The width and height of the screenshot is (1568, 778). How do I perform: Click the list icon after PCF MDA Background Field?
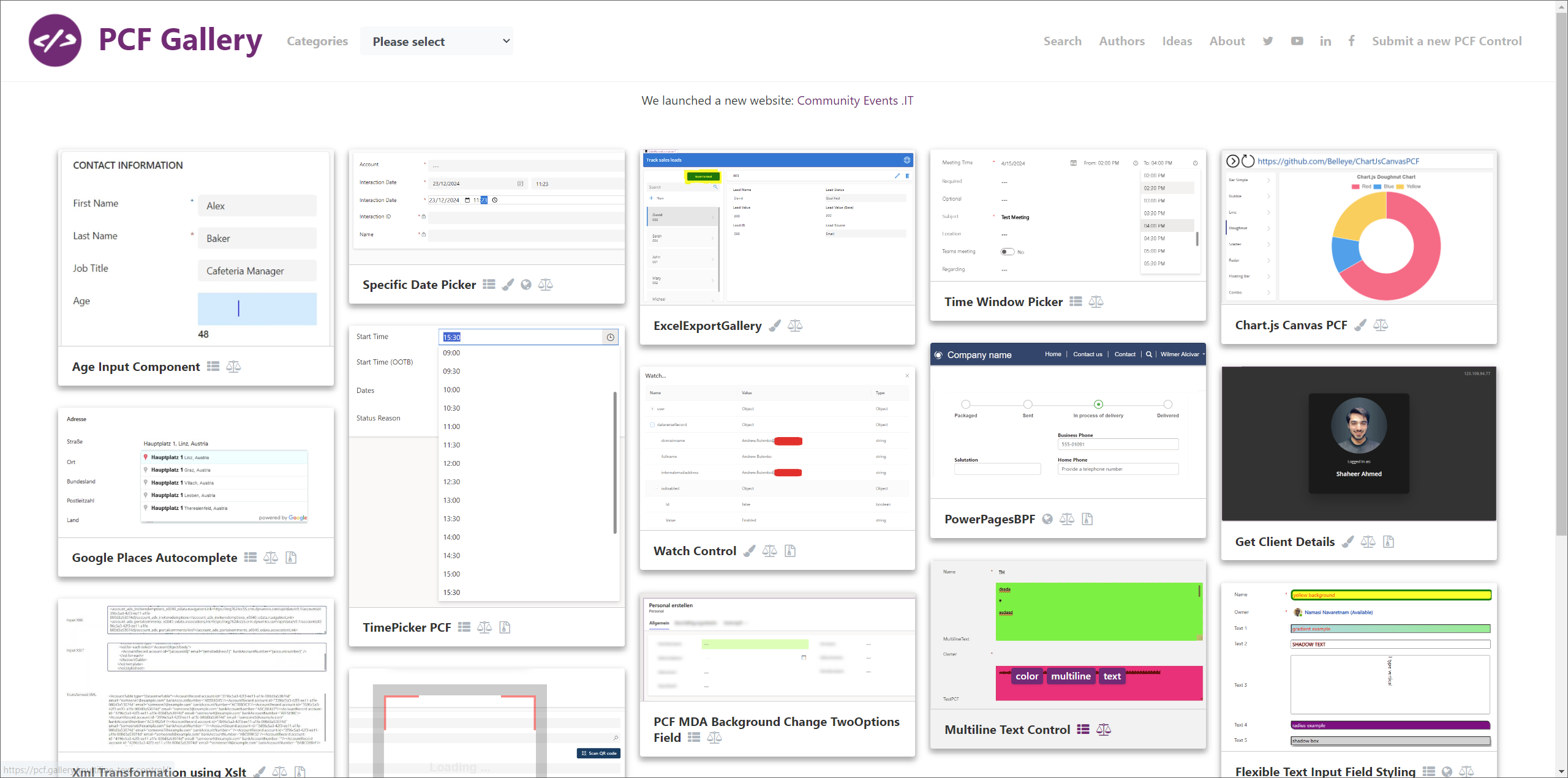coord(694,737)
